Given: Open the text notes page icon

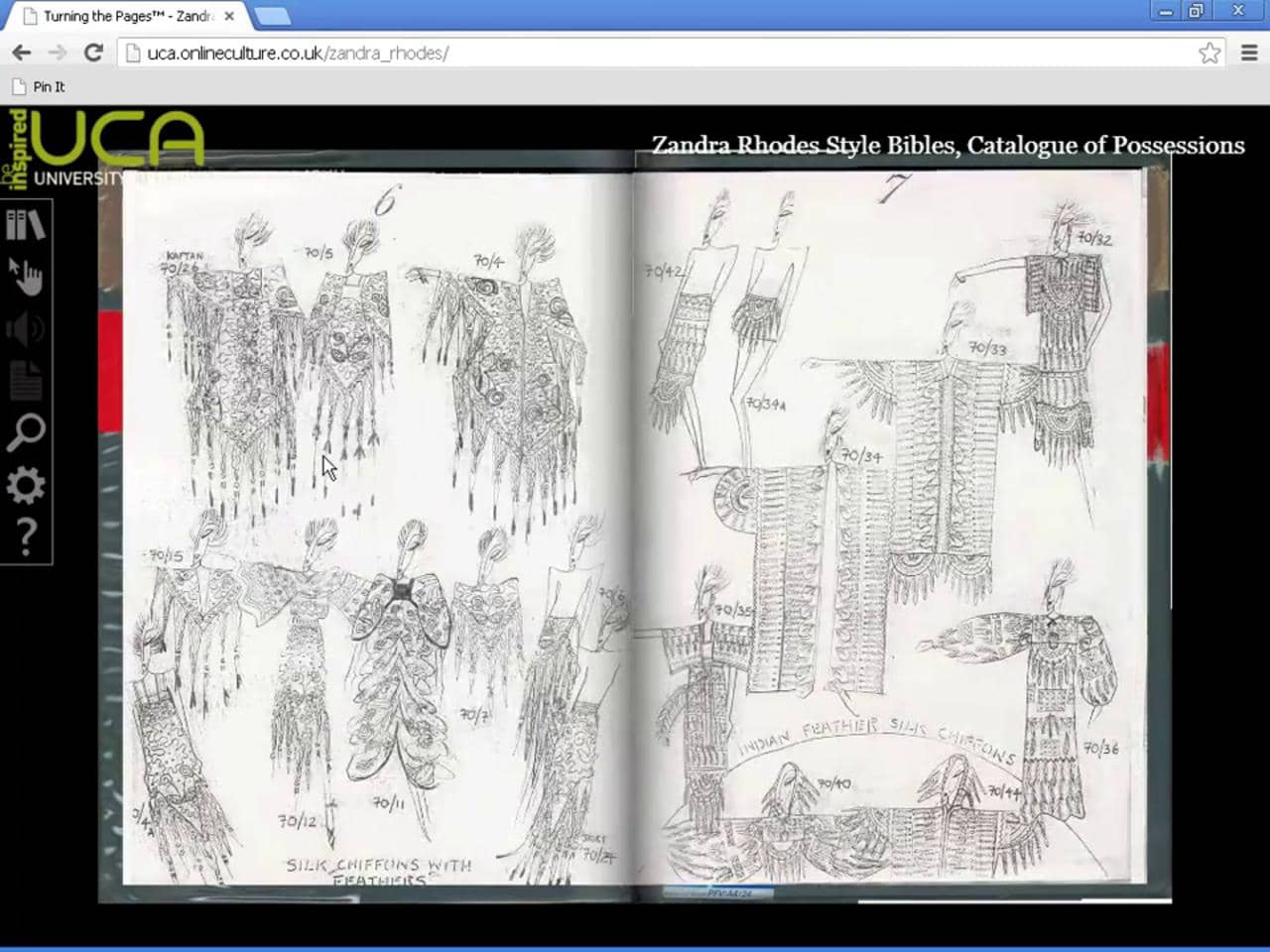Looking at the screenshot, I should coord(26,381).
